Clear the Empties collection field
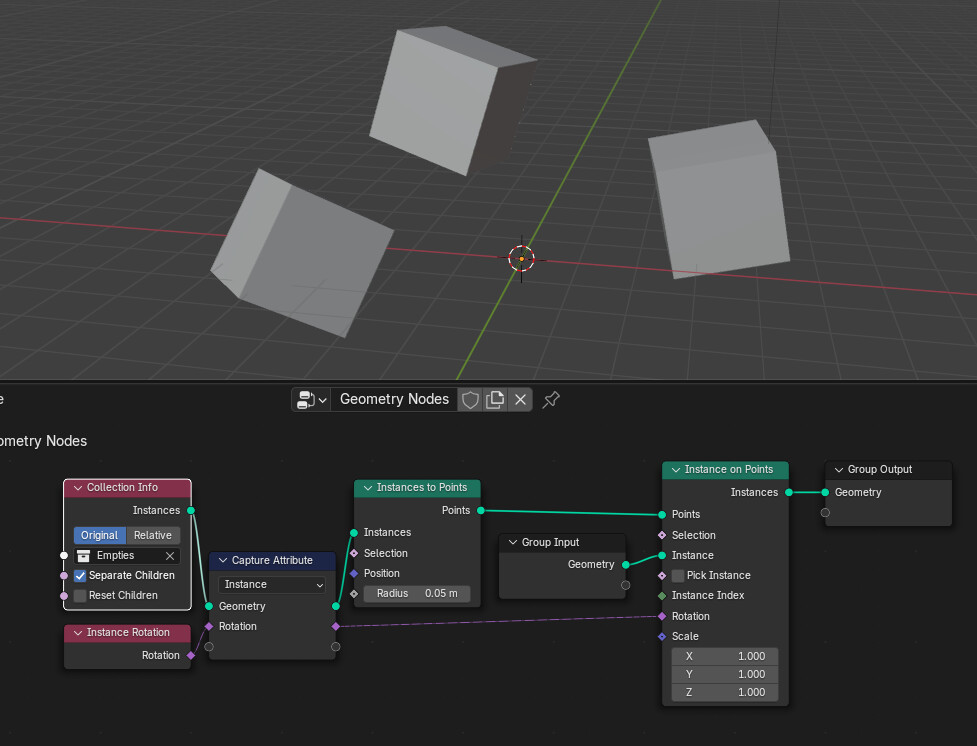Screen dimensions: 977x746 pyautogui.click(x=169, y=556)
